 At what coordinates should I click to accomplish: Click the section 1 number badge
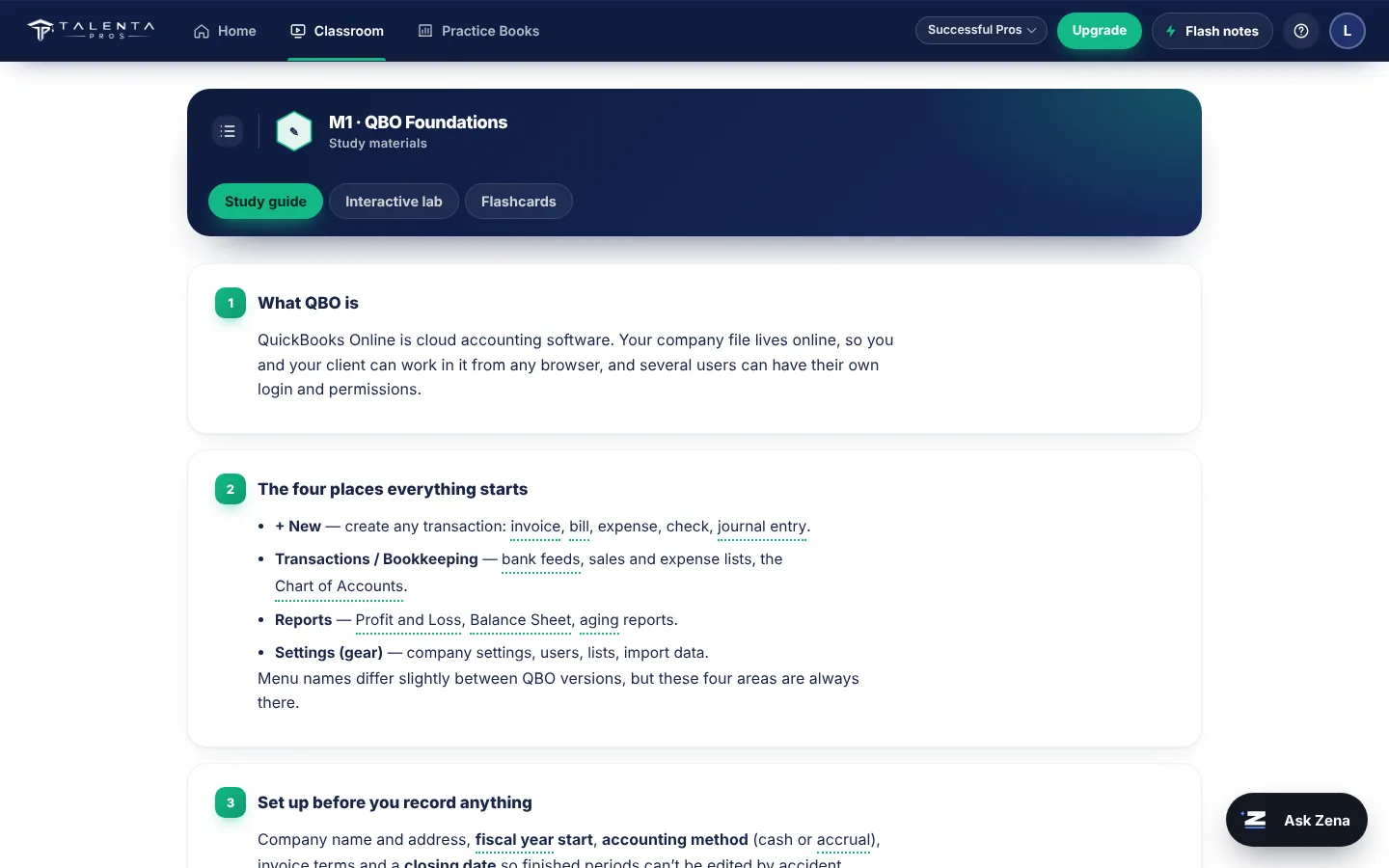pos(231,303)
